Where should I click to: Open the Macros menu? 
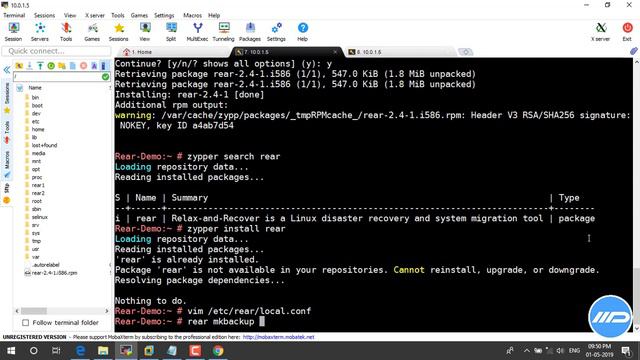click(x=192, y=15)
